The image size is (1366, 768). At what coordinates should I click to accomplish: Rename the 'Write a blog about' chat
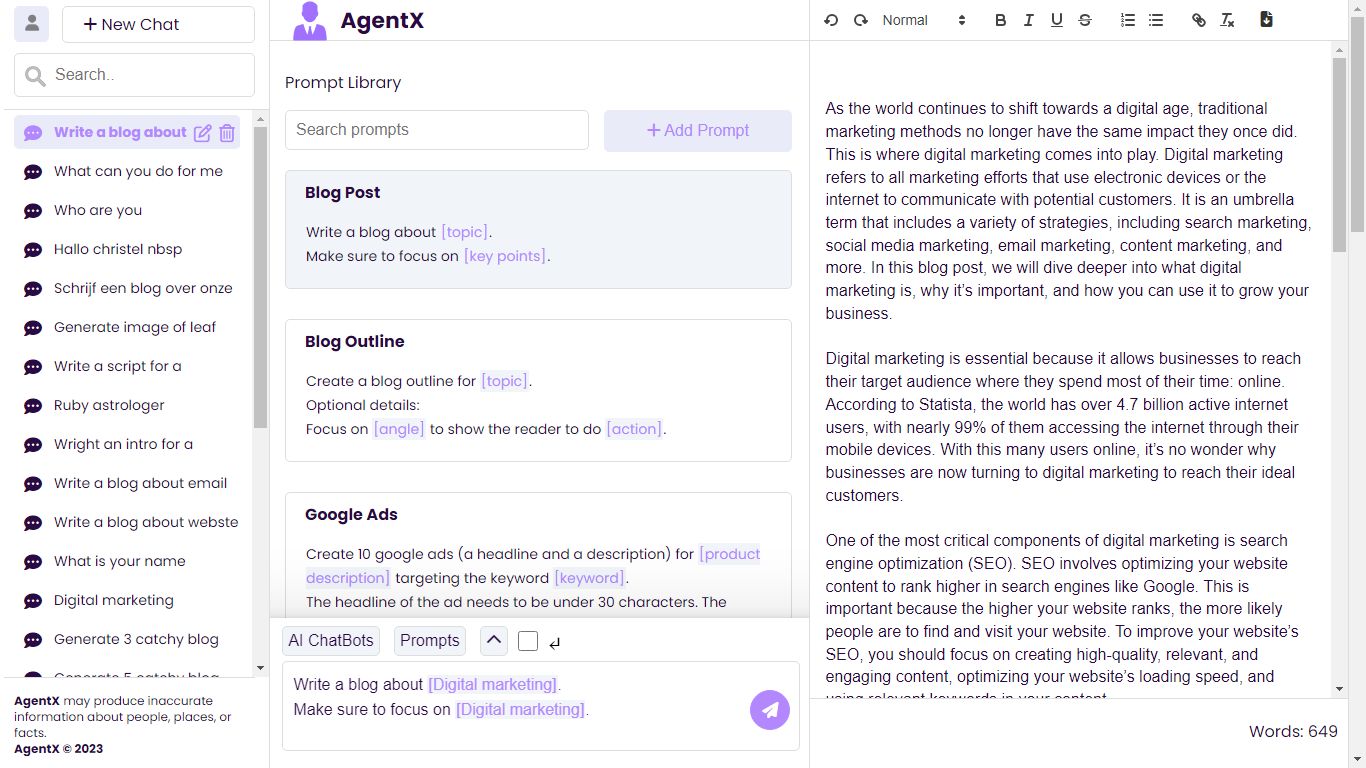point(202,131)
